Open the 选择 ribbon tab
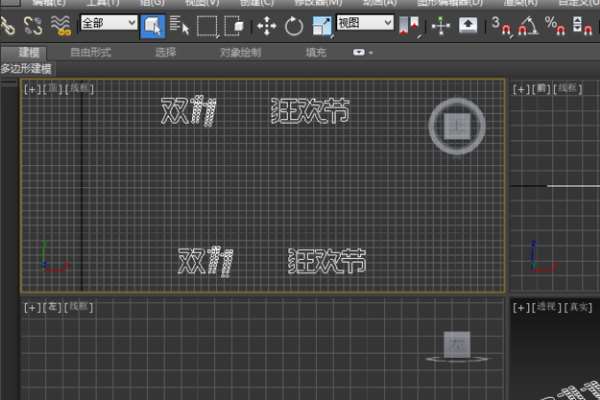This screenshot has width=600, height=400. click(x=166, y=52)
